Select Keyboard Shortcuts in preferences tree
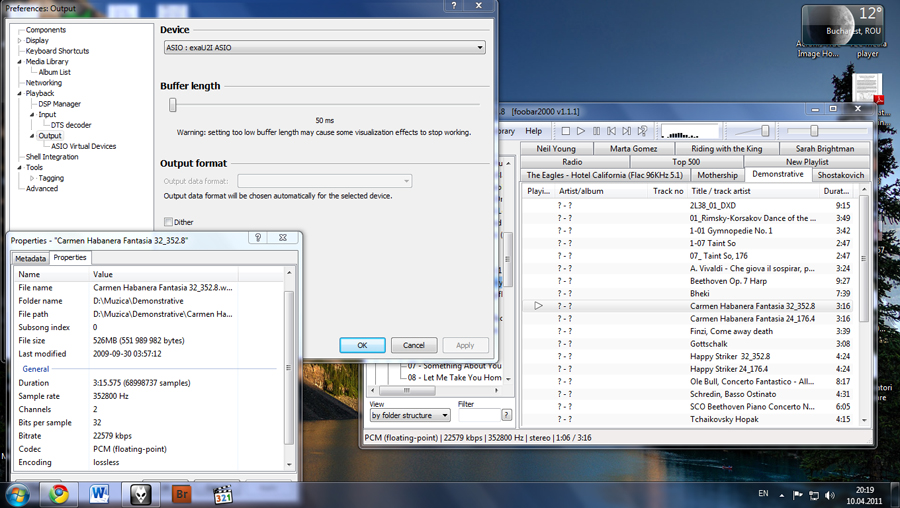 point(57,51)
